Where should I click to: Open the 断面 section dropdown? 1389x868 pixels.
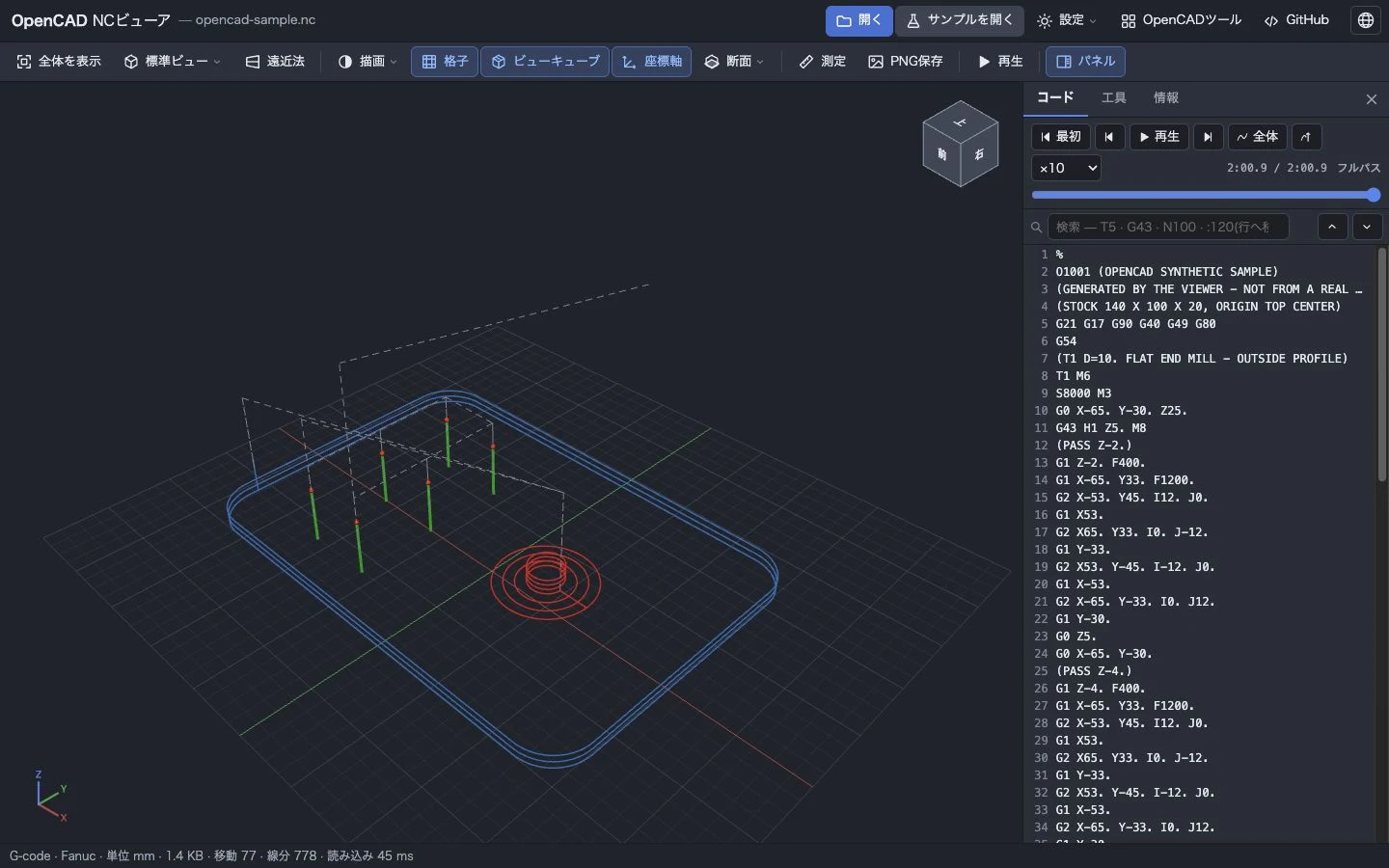click(x=733, y=62)
